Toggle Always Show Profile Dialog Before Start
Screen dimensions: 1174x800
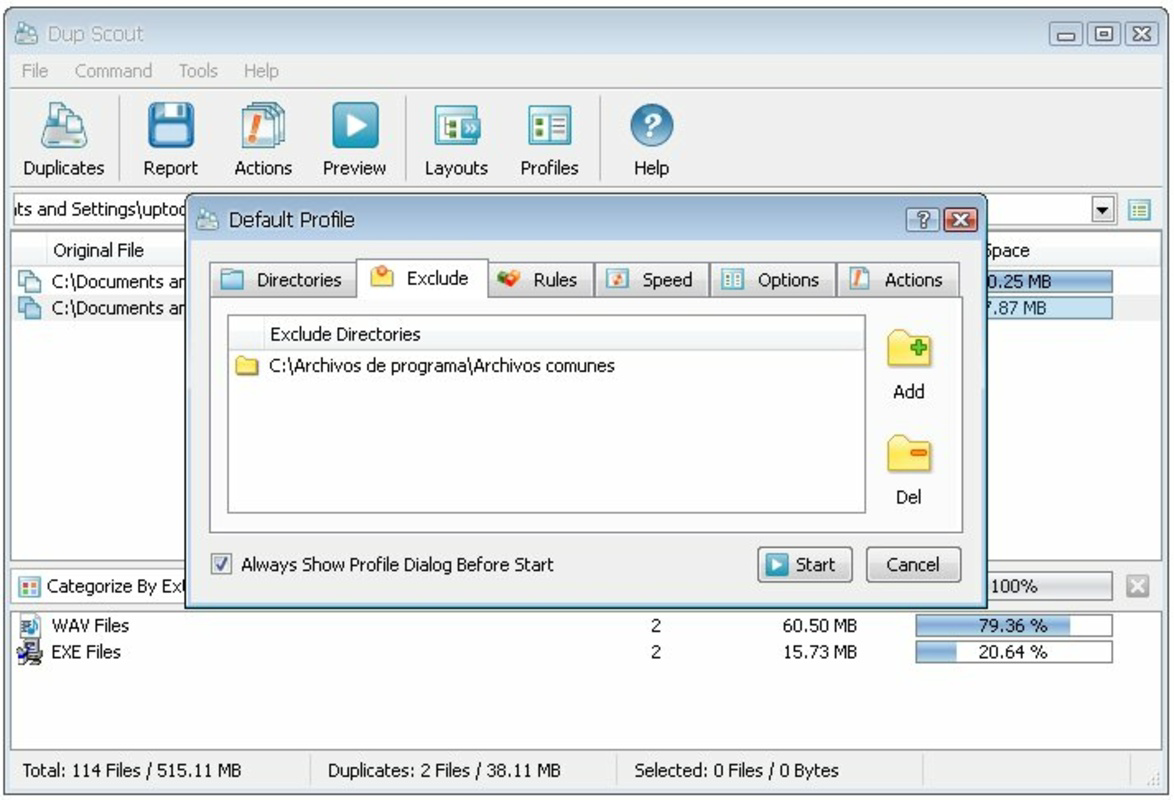point(221,564)
